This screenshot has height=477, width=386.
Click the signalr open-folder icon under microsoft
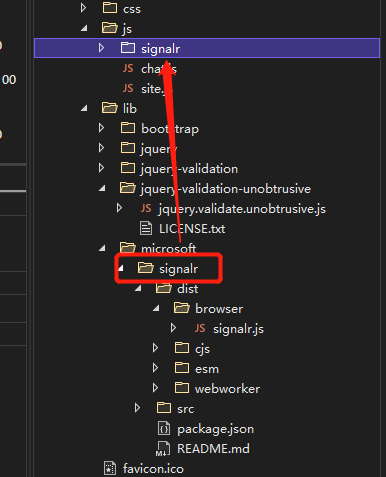[146, 268]
